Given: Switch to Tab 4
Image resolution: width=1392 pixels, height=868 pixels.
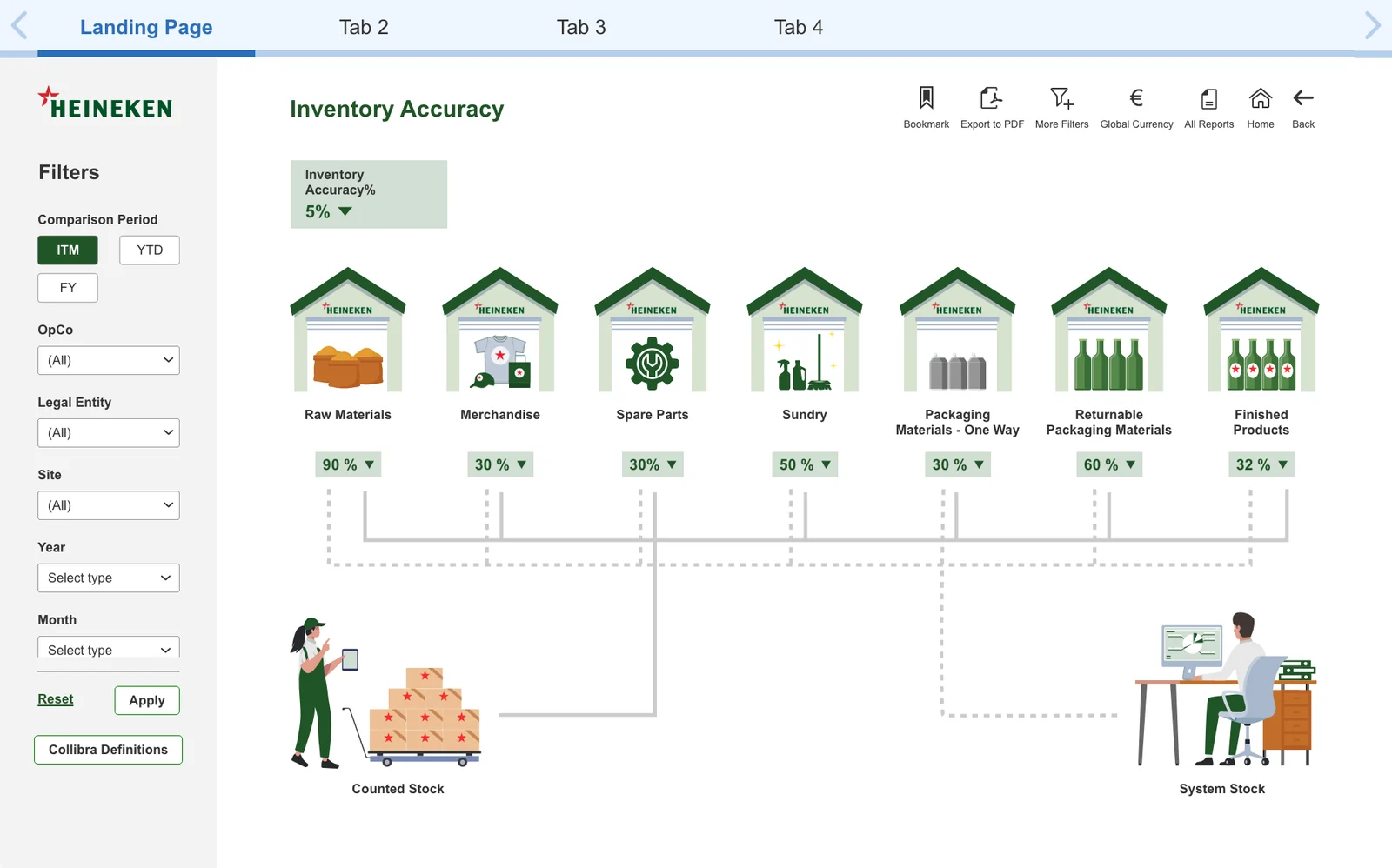Looking at the screenshot, I should coord(799,27).
